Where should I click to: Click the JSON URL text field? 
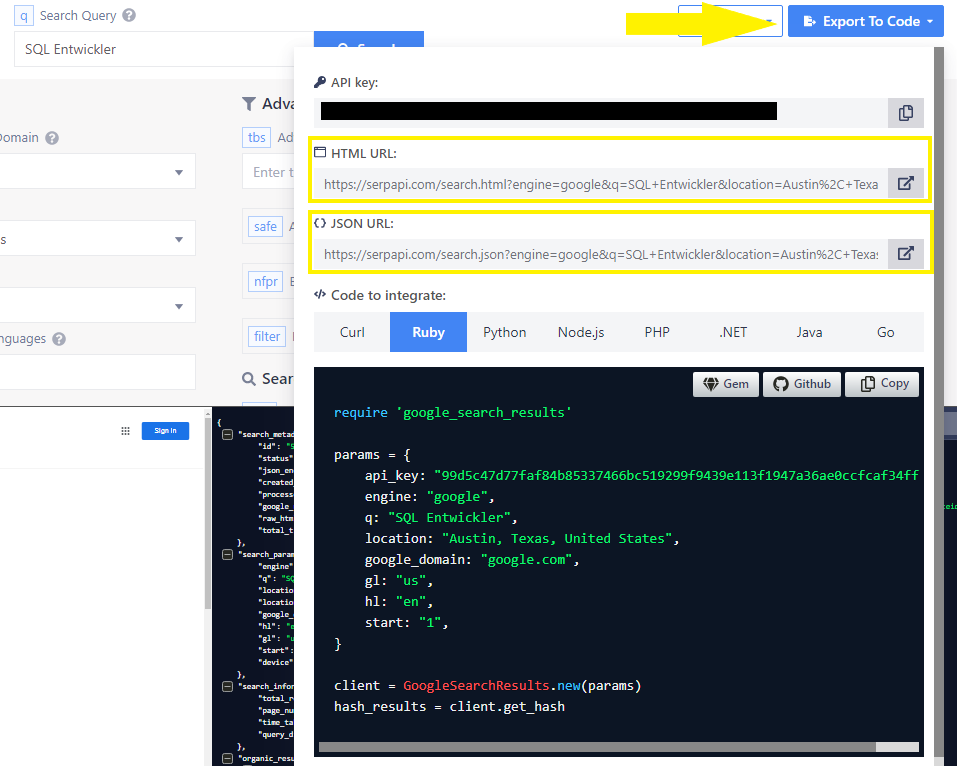[601, 254]
